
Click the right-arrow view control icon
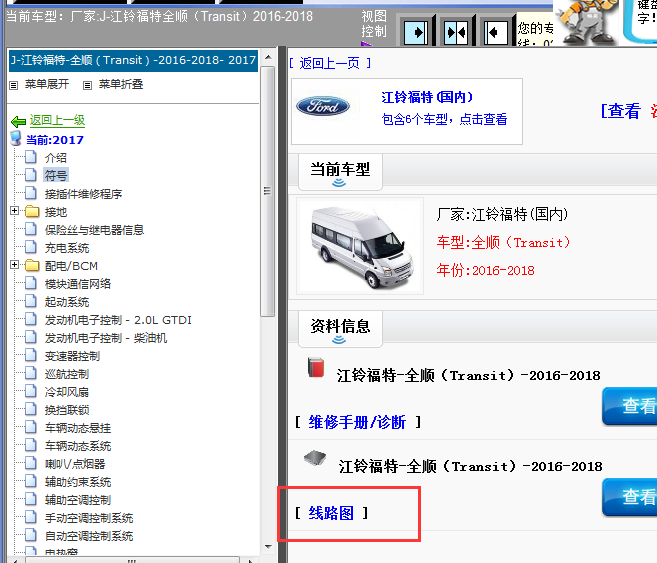point(416,32)
